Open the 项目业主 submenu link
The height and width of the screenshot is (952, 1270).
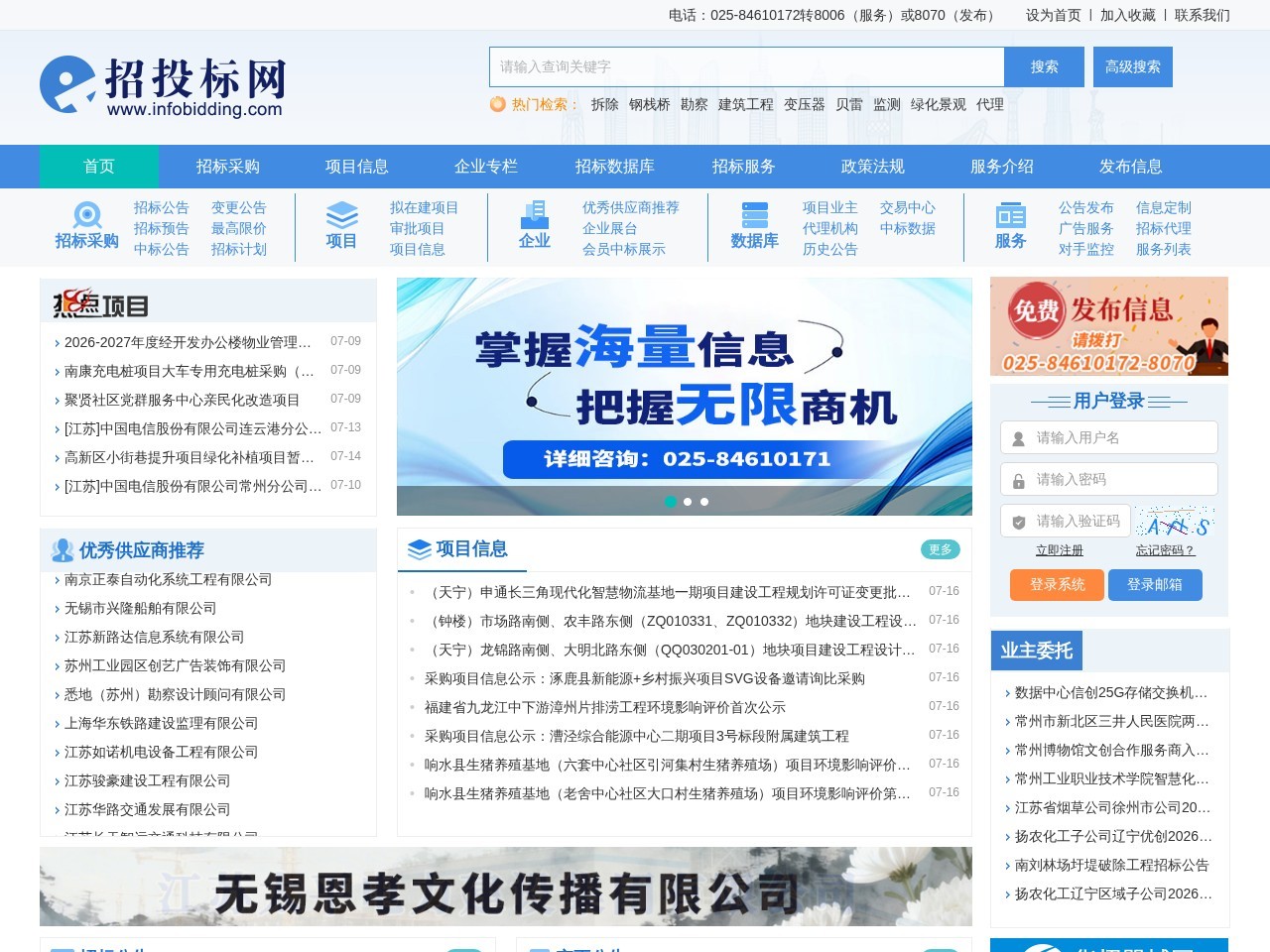point(830,207)
